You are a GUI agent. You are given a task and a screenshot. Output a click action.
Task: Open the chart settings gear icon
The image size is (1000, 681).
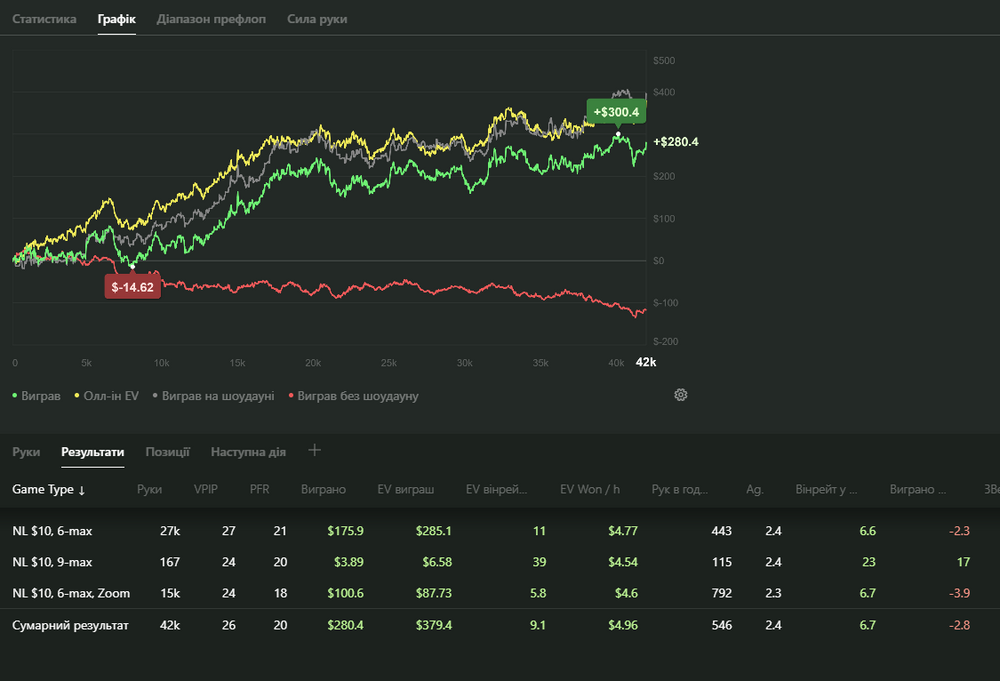[x=681, y=395]
